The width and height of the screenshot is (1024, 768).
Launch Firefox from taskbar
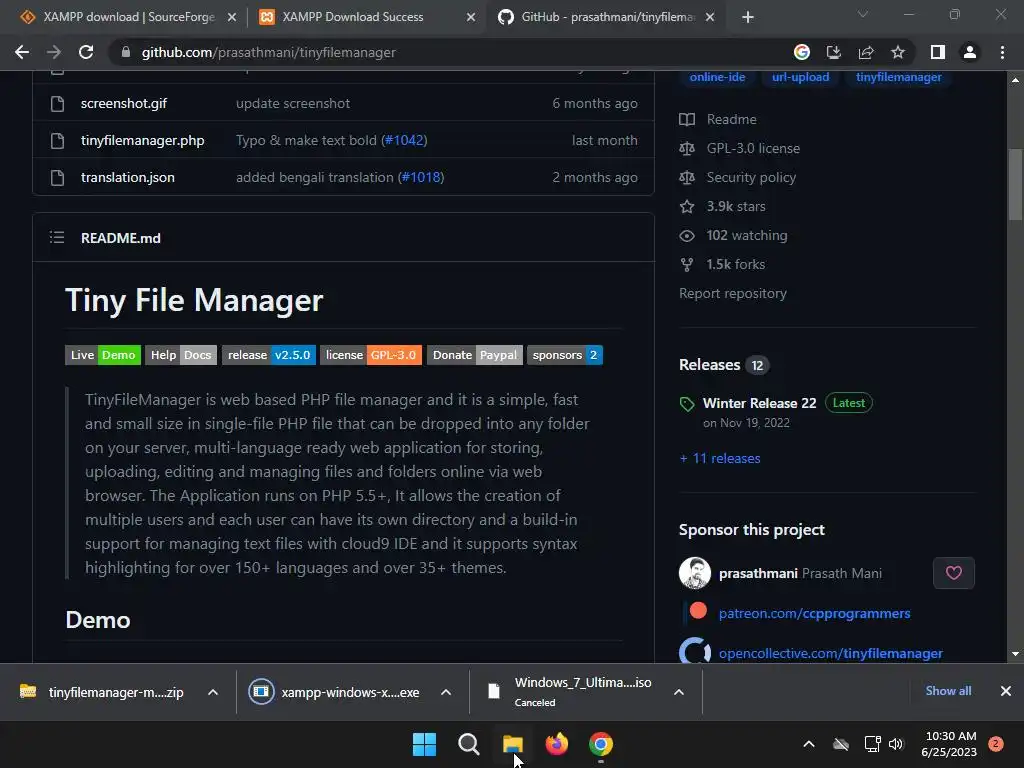pos(556,744)
